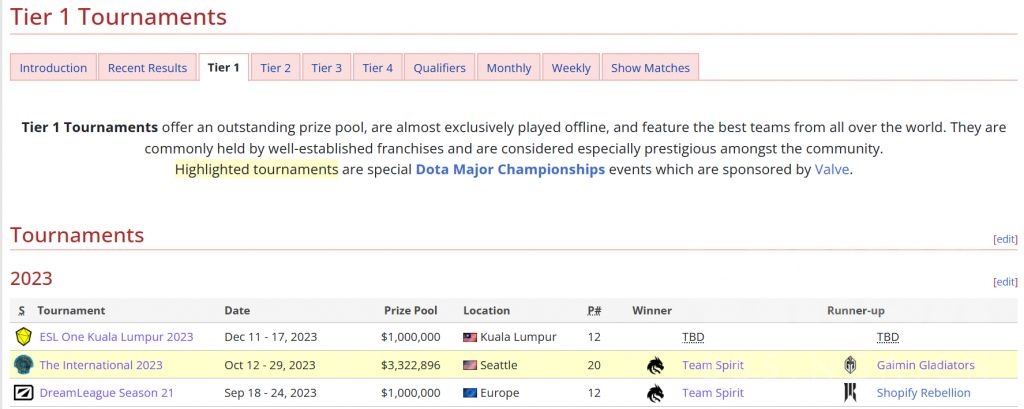The width and height of the screenshot is (1024, 409).
Task: Open the ESL One Kuala Lumpur 2023 page
Action: (116, 337)
